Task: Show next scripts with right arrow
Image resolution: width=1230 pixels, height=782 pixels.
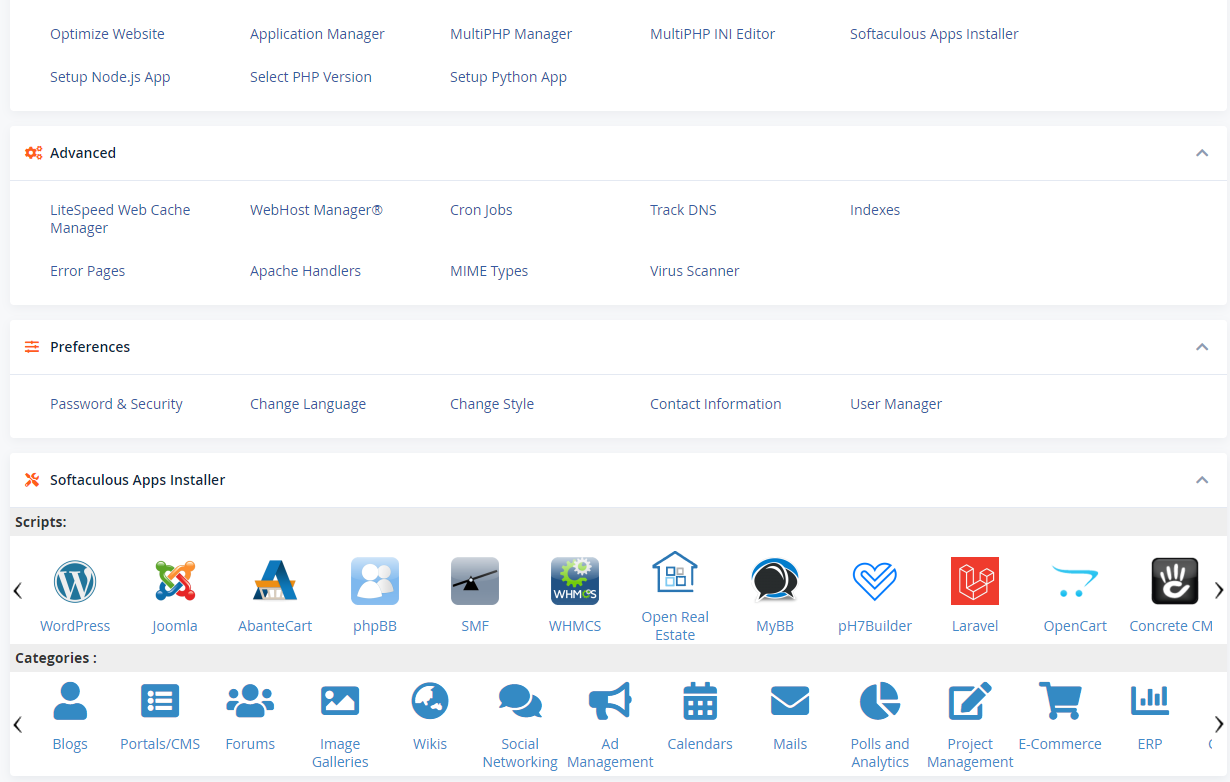Action: (1219, 590)
